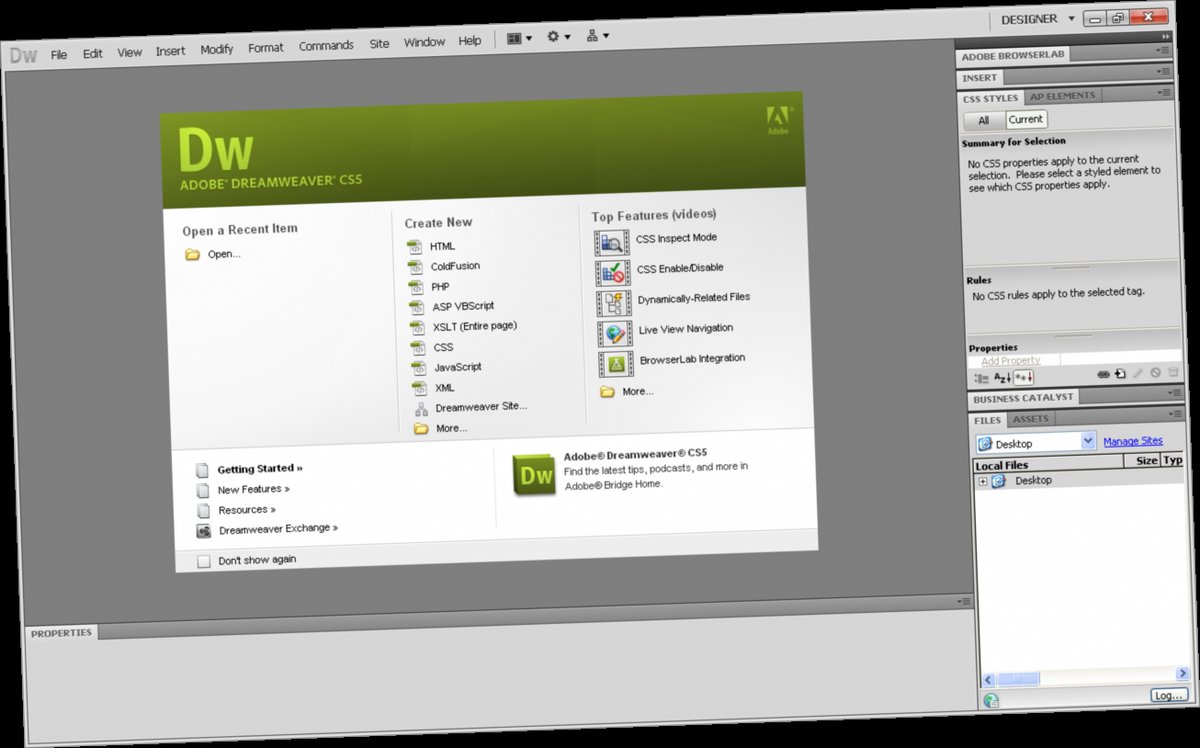Click the Delete CSS Rule trash icon

1172,372
